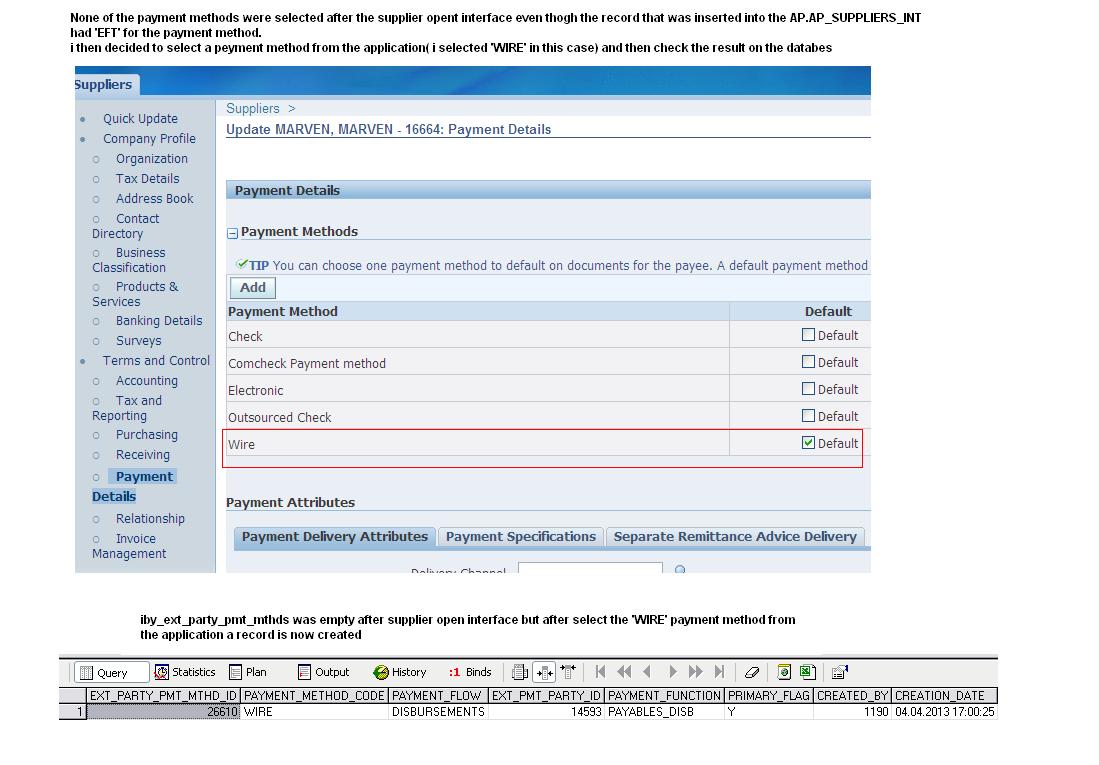
Task: Go to last record in grid
Action: (719, 672)
